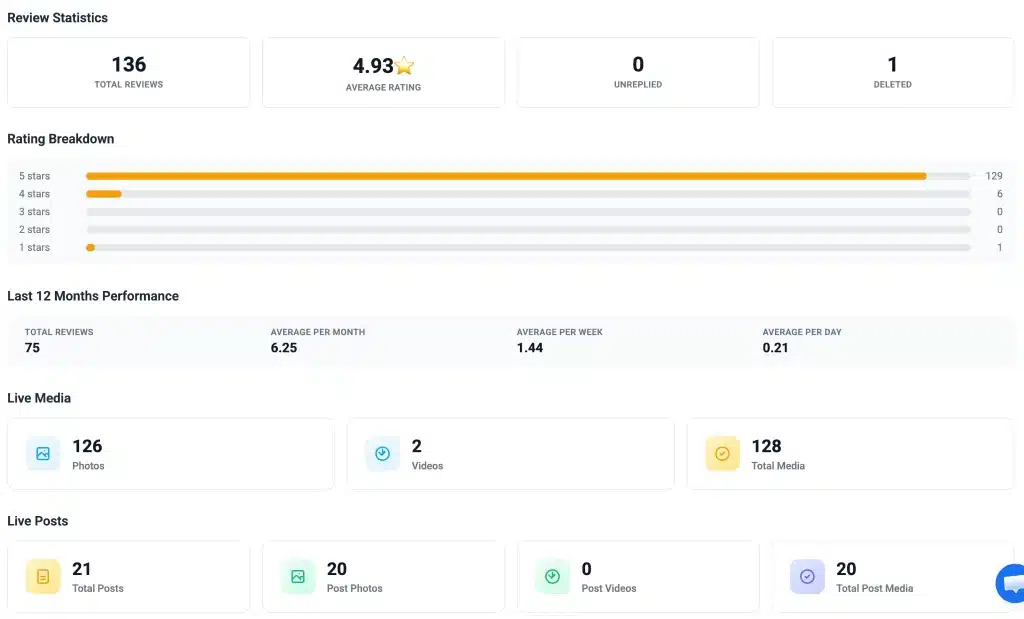Click the Total Media checkmark icon
Image resolution: width=1024 pixels, height=619 pixels.
722,454
